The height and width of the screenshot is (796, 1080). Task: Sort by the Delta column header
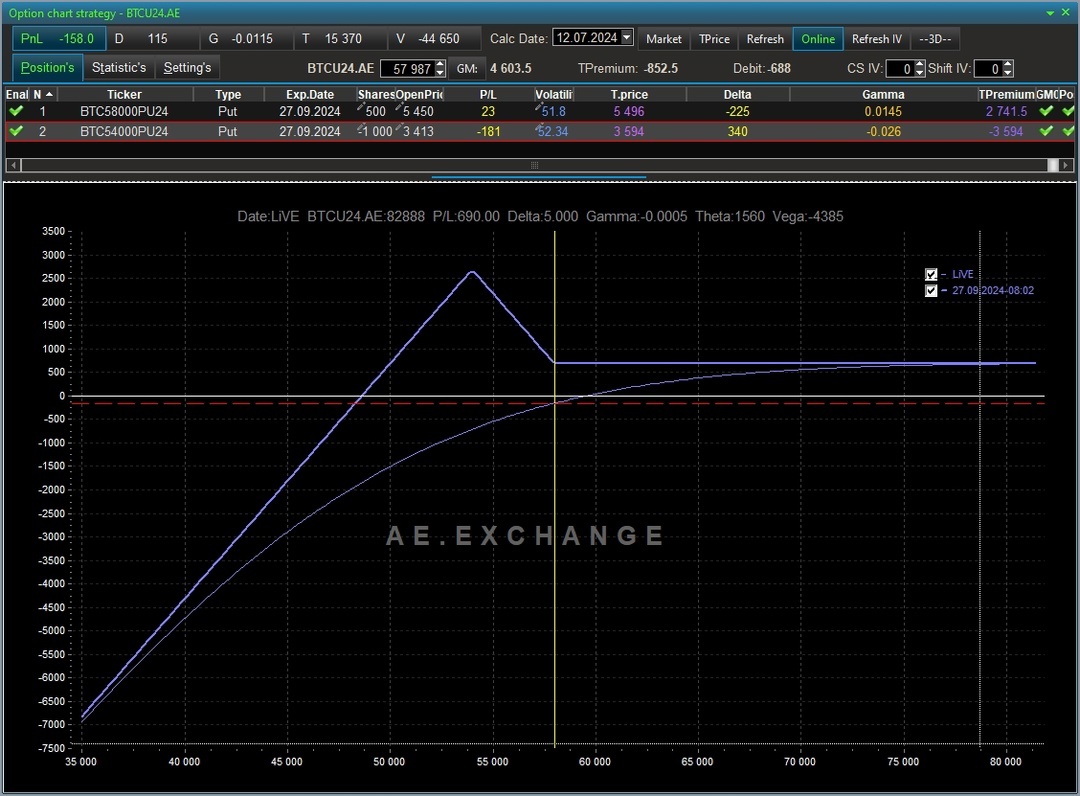pyautogui.click(x=737, y=94)
